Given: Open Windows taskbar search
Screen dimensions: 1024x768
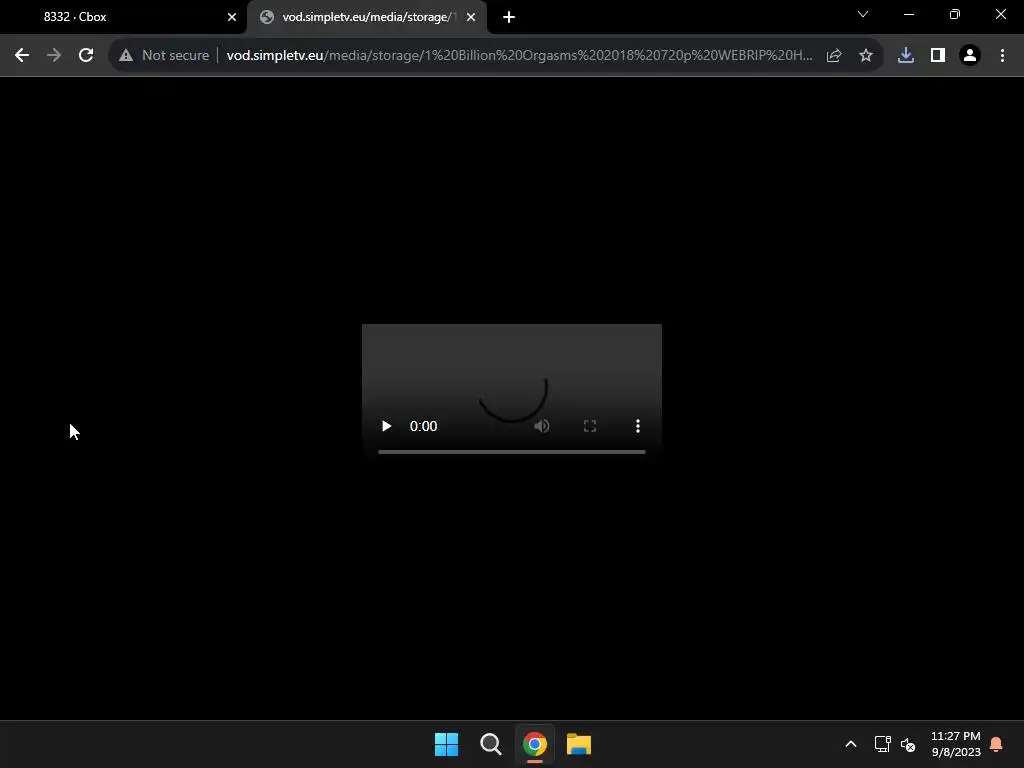Looking at the screenshot, I should [490, 744].
